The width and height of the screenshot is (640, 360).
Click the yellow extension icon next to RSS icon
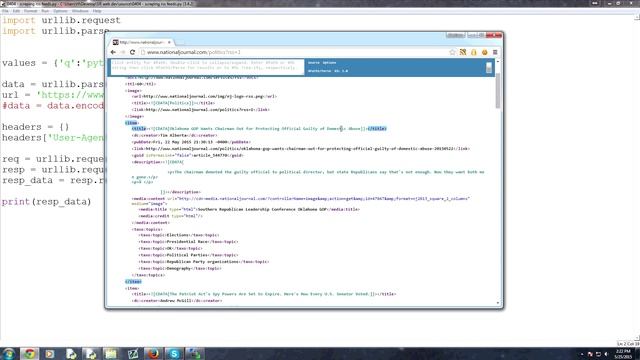473,52
